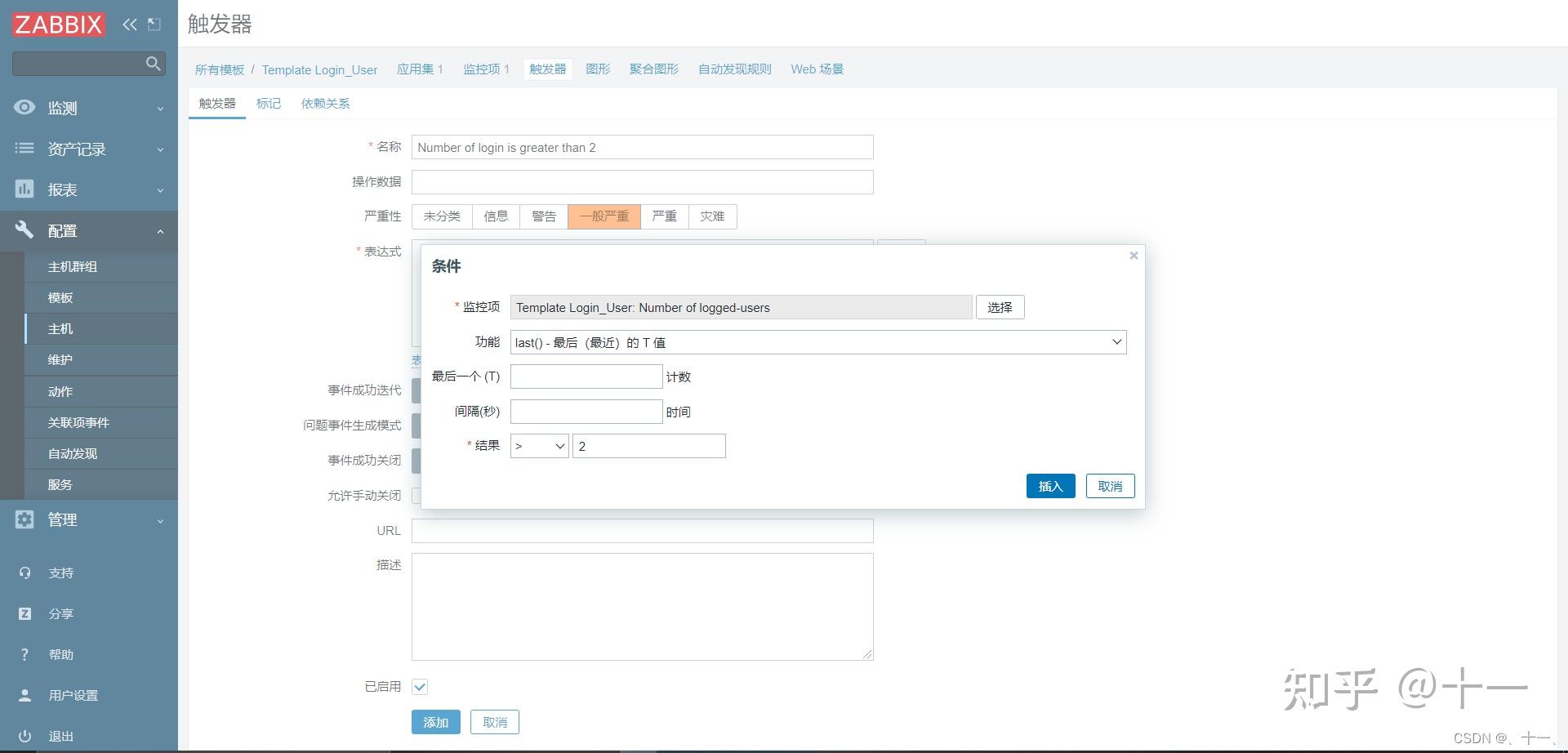This screenshot has height=753, width=1568.
Task: Set severity to 一般严重
Action: [604, 216]
